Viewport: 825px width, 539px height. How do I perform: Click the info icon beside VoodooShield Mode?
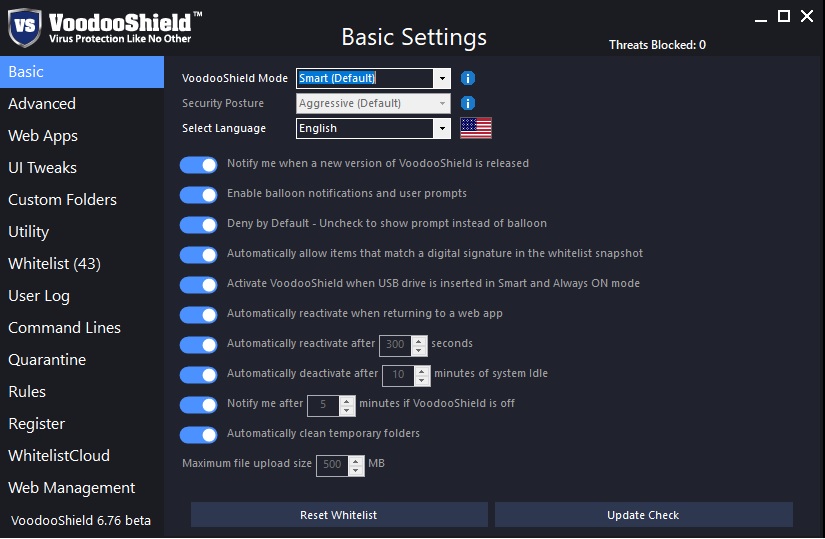(467, 78)
